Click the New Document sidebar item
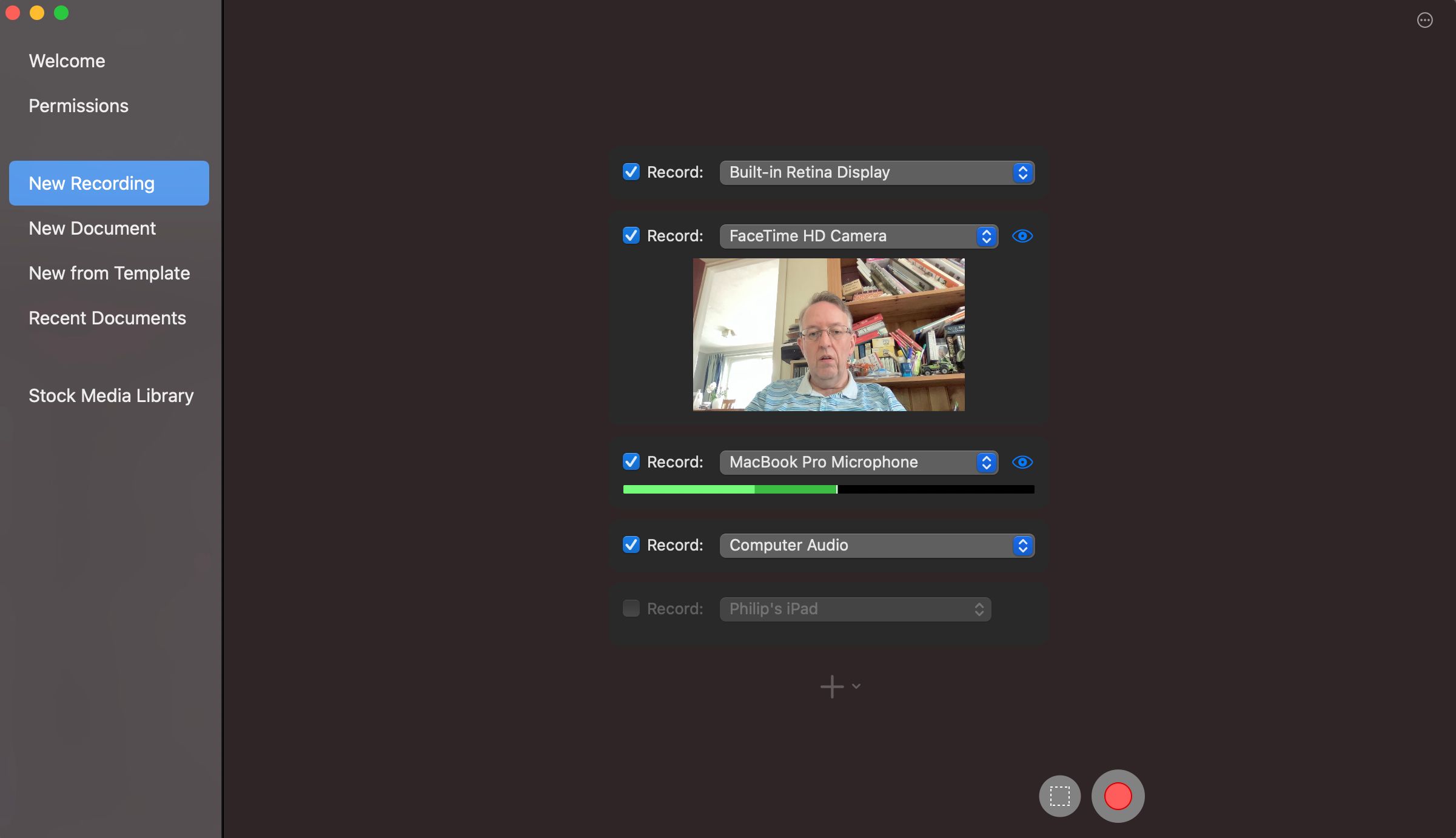 [92, 228]
